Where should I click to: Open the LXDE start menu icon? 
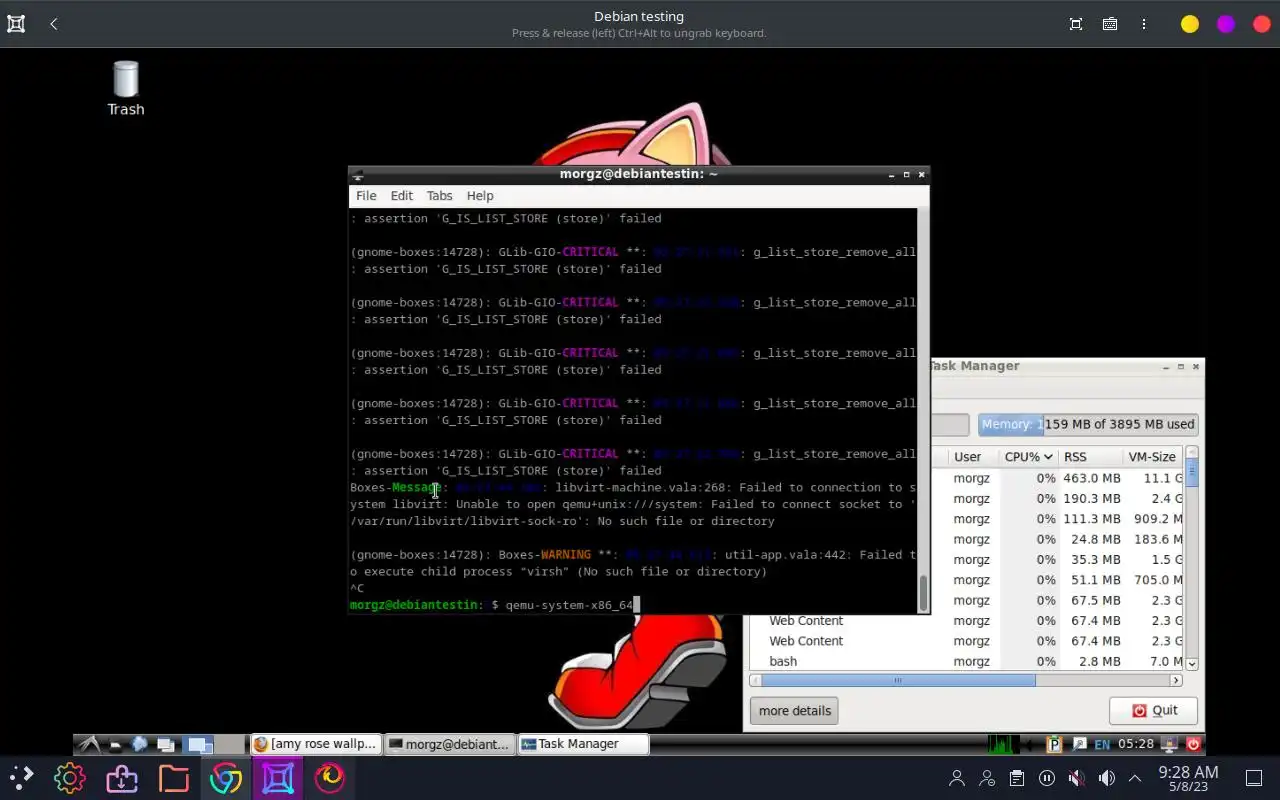[x=89, y=744]
